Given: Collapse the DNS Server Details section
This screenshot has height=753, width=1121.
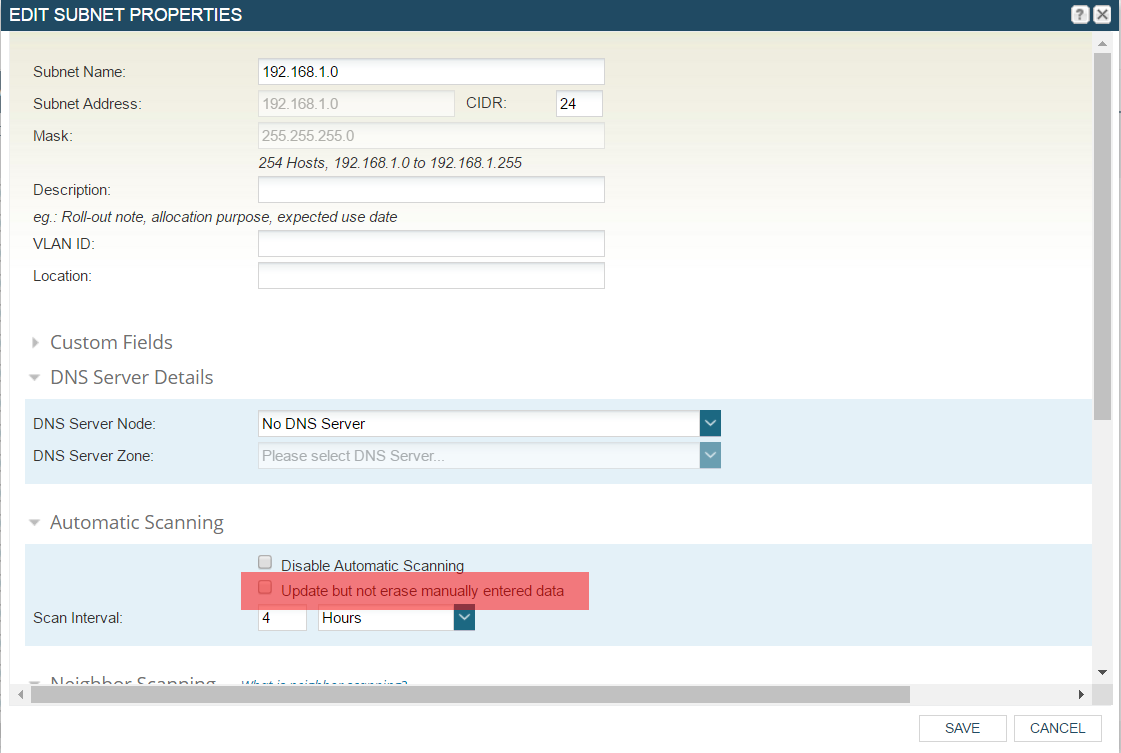Looking at the screenshot, I should click(x=34, y=378).
